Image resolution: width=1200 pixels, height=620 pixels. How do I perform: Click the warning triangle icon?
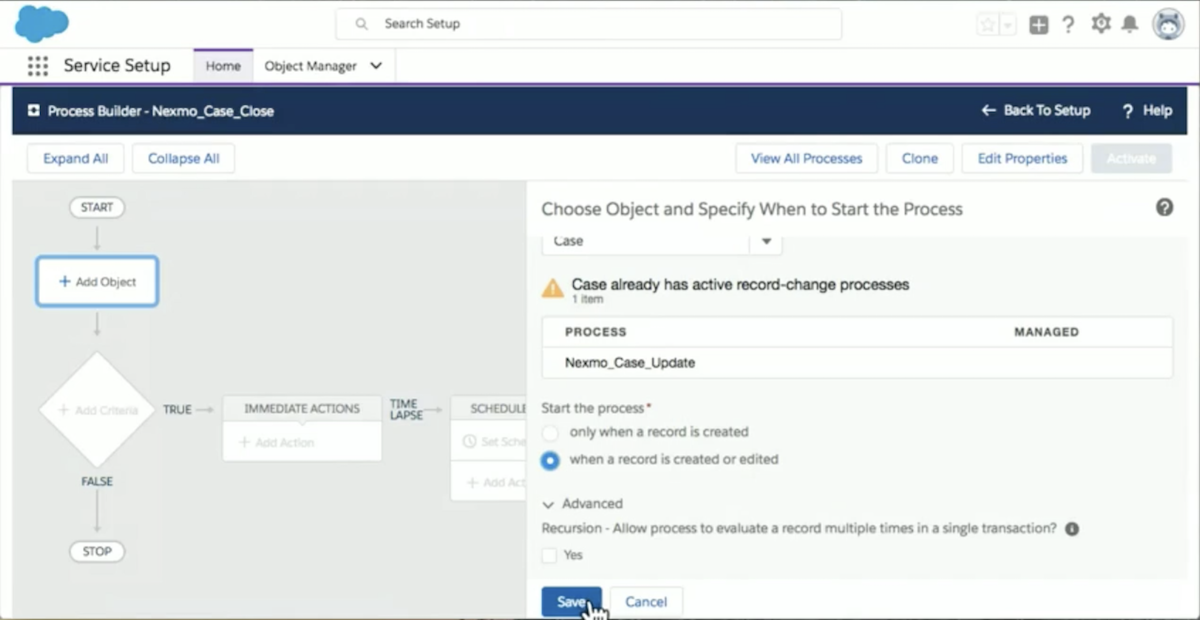click(x=552, y=288)
